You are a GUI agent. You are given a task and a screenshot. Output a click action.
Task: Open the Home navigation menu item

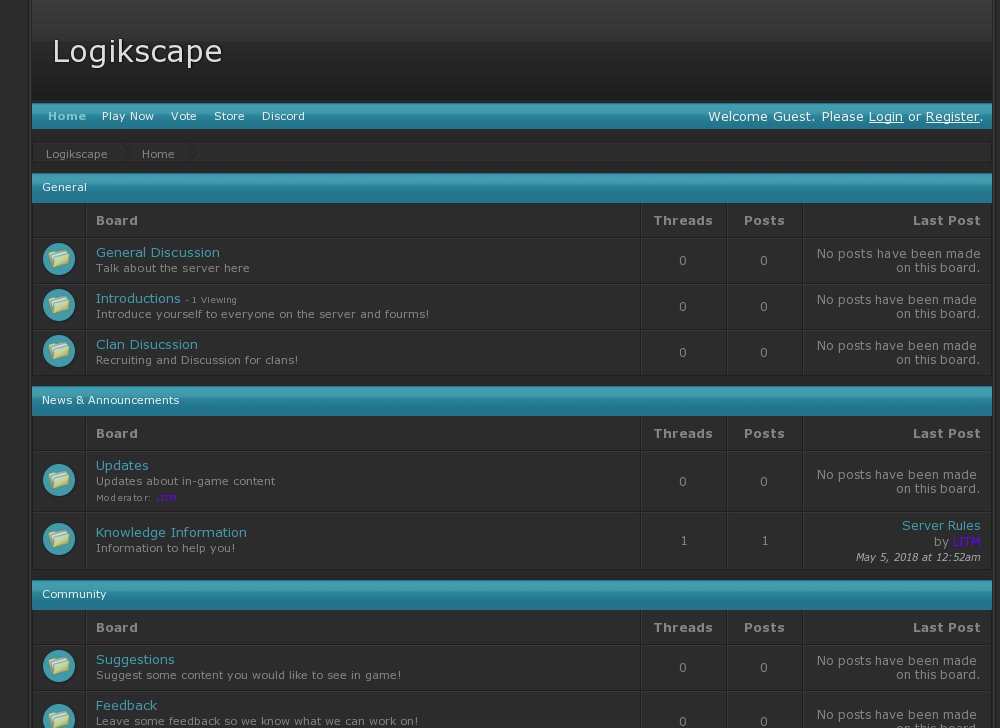tap(67, 116)
